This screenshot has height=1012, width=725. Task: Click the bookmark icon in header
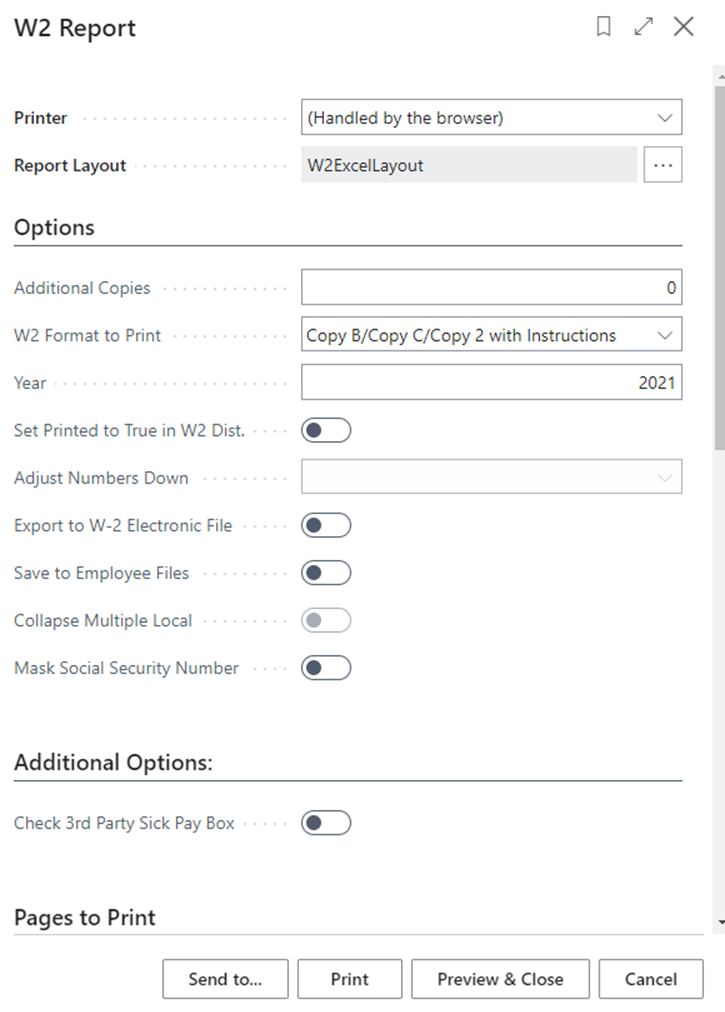(x=603, y=27)
